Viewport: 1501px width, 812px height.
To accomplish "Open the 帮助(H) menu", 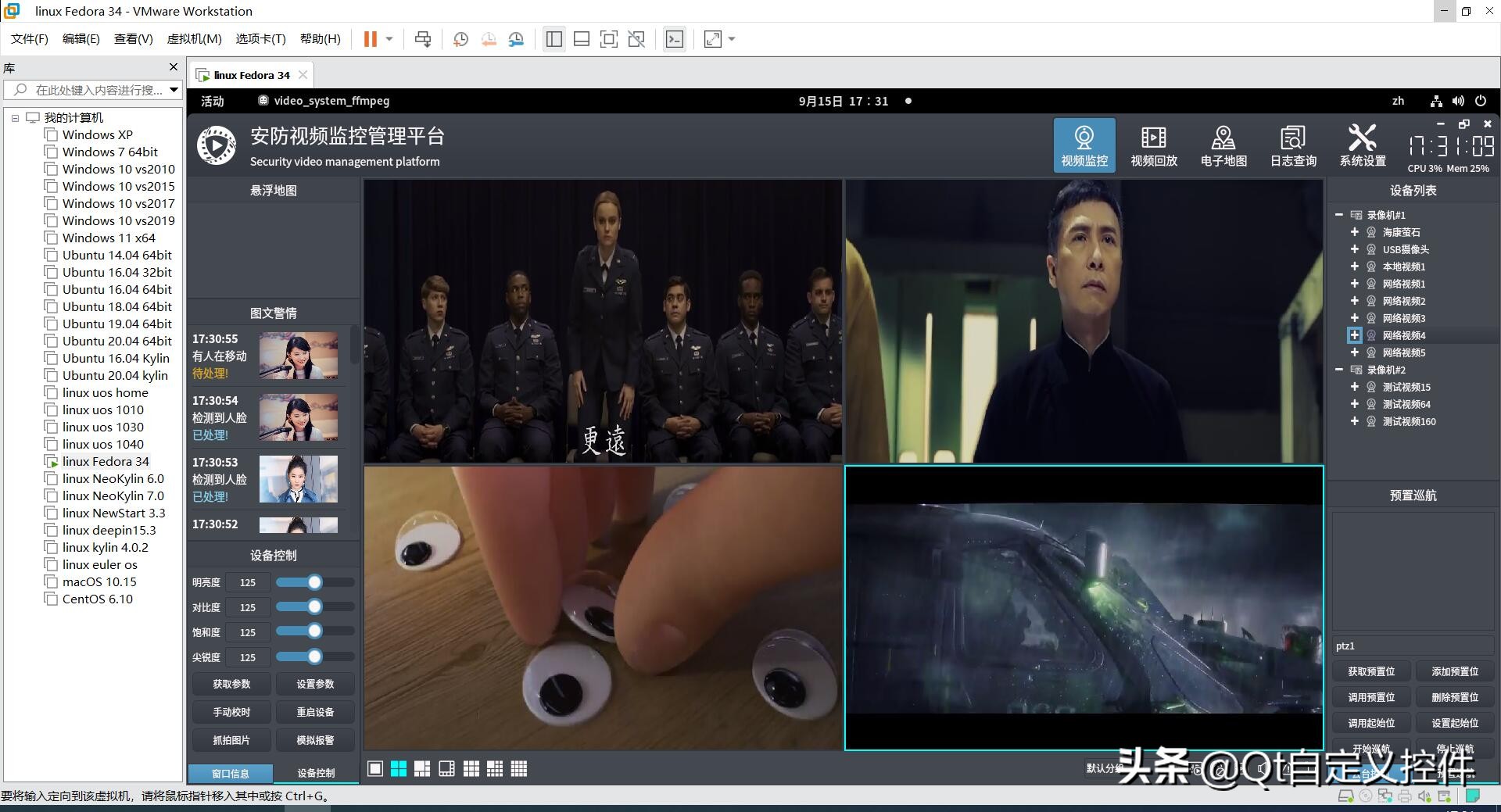I will point(321,39).
